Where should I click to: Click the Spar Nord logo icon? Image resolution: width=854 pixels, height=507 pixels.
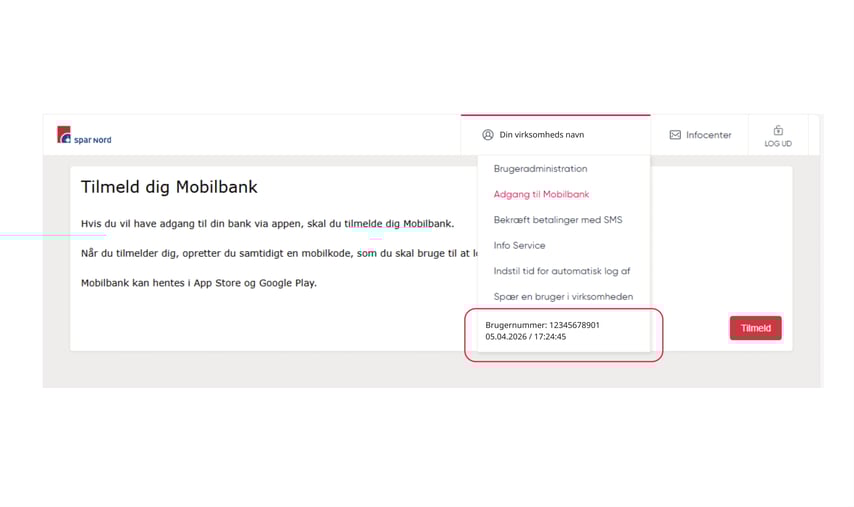tap(64, 134)
